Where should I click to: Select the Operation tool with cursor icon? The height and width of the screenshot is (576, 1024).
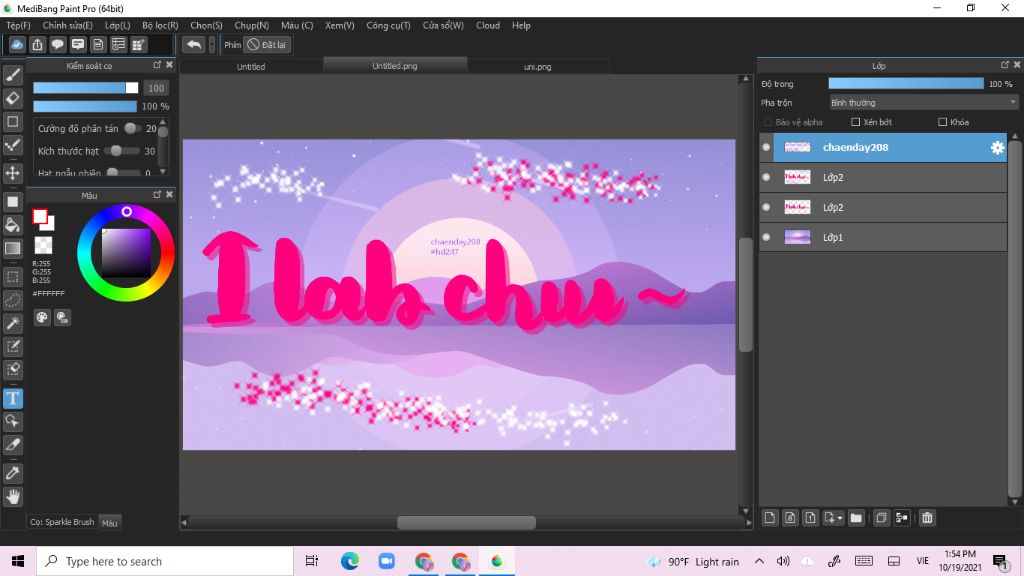[12, 421]
